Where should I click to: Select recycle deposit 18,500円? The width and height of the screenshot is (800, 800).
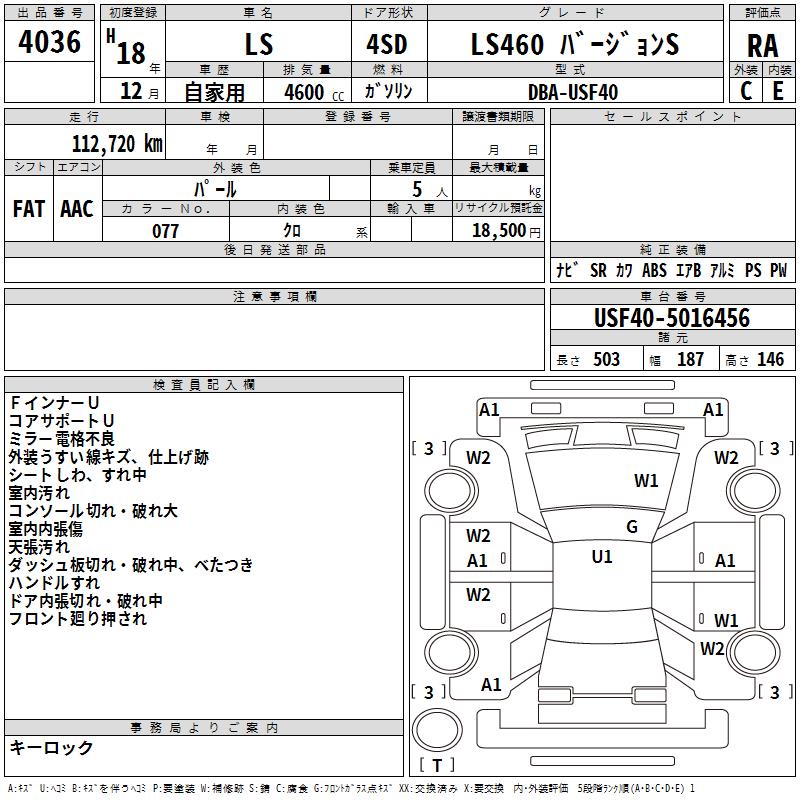tap(506, 231)
